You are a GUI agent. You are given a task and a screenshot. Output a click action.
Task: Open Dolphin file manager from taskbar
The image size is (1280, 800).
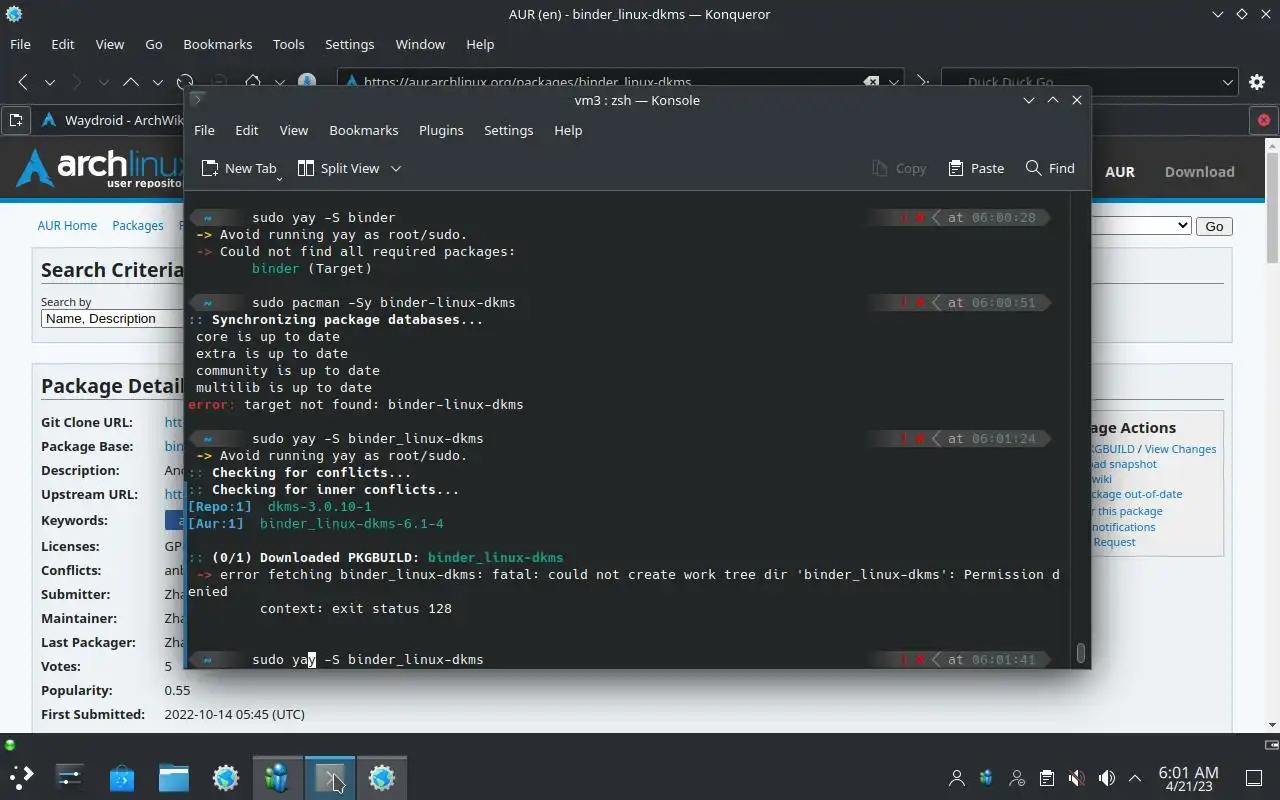[174, 777]
